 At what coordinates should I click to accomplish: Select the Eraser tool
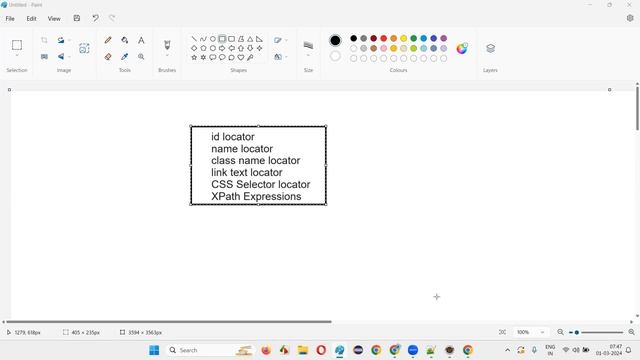click(108, 57)
